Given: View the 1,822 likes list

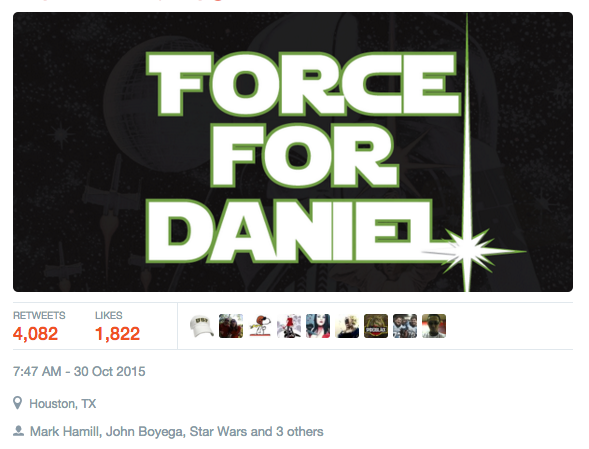Looking at the screenshot, I should (118, 334).
